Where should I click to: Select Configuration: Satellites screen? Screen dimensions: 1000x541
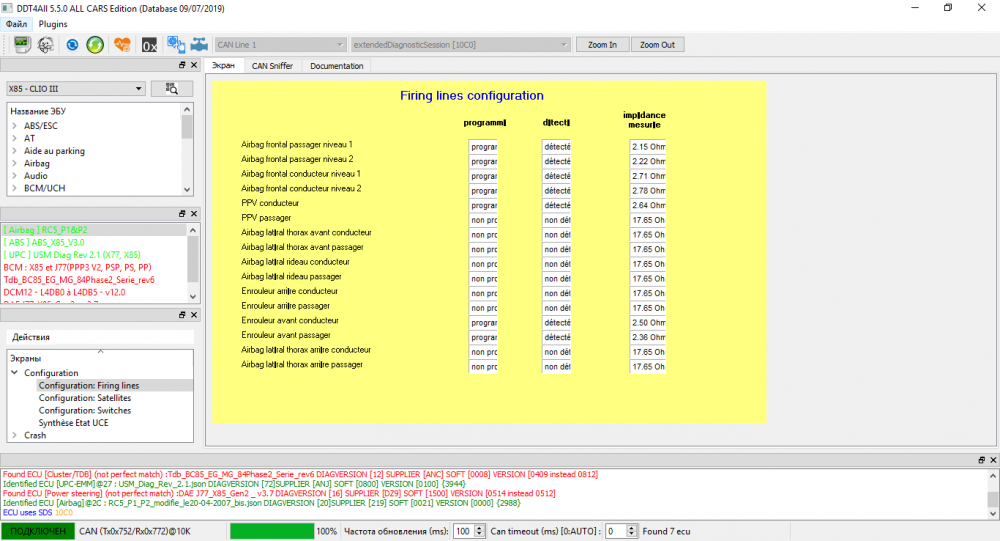85,397
